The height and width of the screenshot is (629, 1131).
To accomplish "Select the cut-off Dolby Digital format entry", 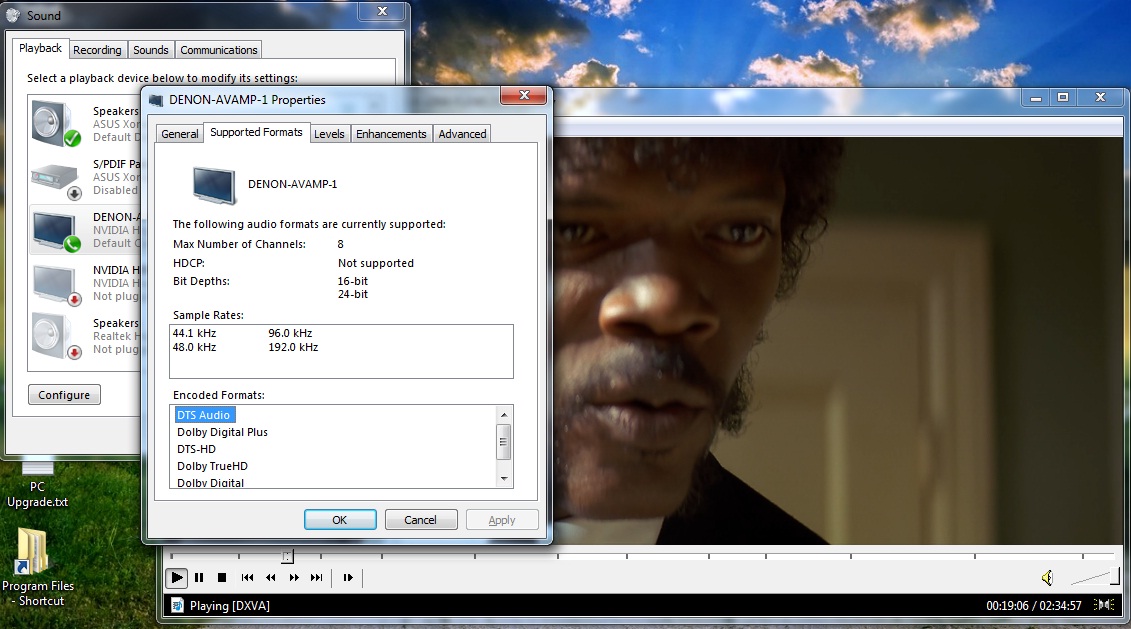I will (210, 483).
